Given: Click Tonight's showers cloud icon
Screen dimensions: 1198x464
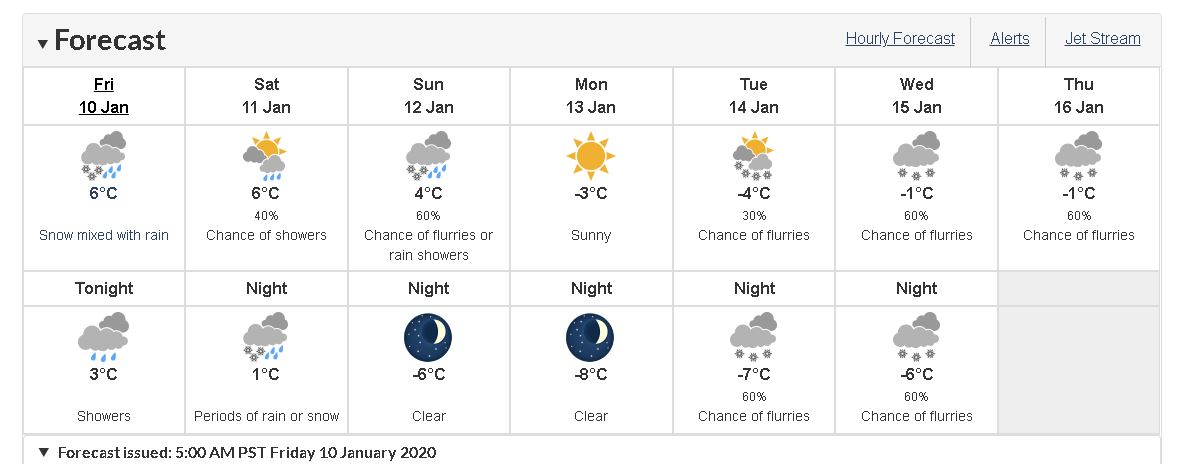Looking at the screenshot, I should click(x=103, y=336).
